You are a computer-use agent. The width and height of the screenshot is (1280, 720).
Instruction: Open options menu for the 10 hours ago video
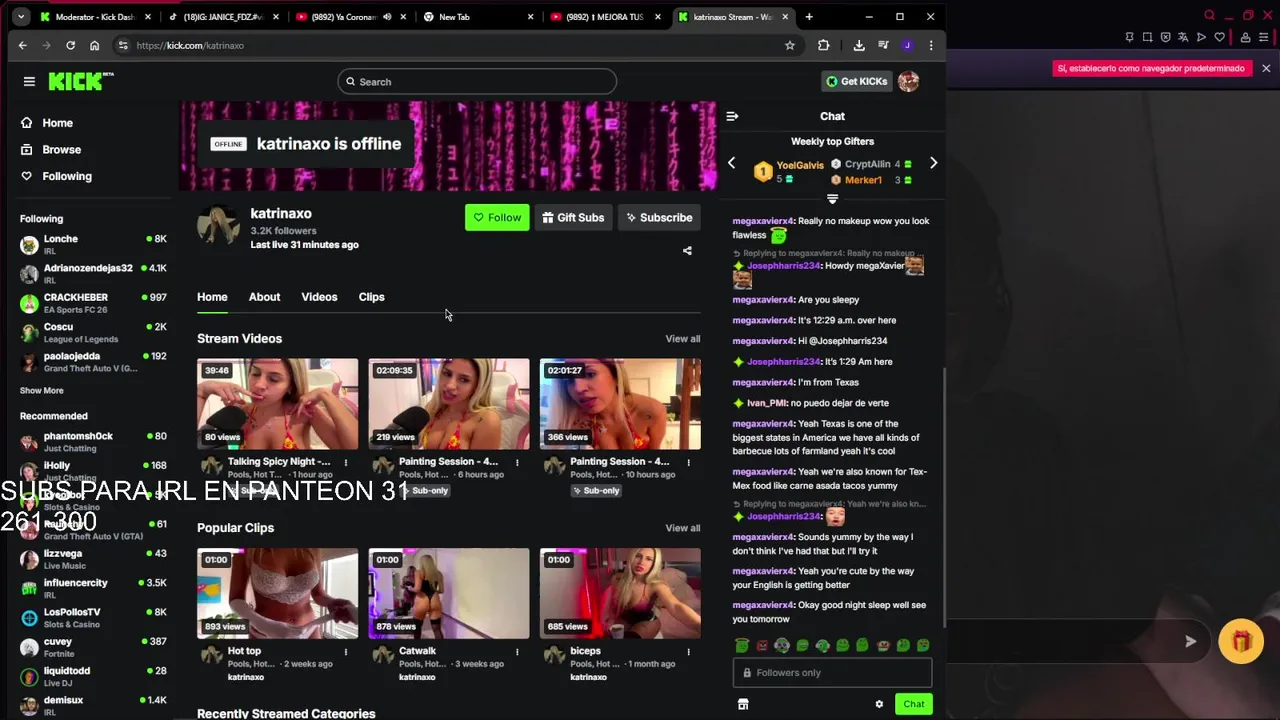coord(688,462)
